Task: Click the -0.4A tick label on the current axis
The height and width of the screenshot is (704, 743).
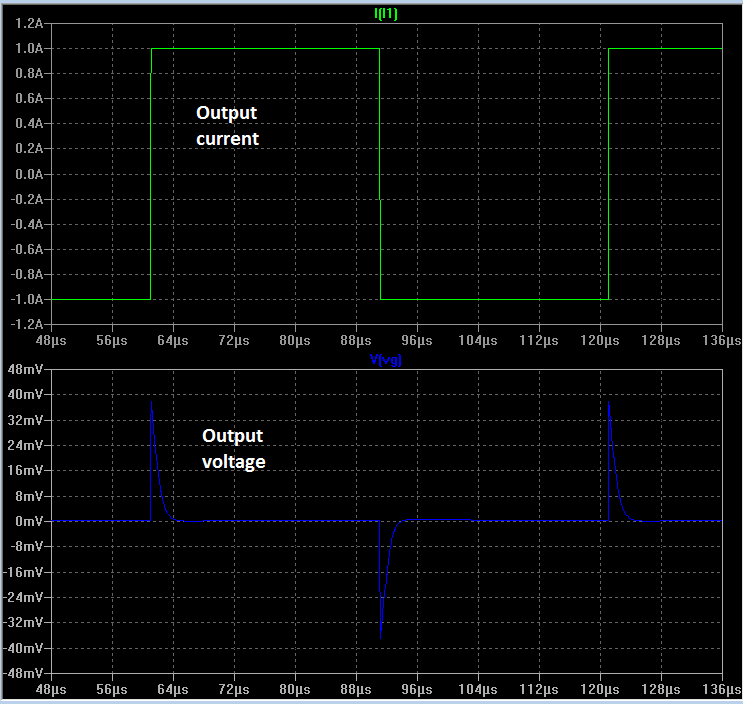Action: coord(27,224)
